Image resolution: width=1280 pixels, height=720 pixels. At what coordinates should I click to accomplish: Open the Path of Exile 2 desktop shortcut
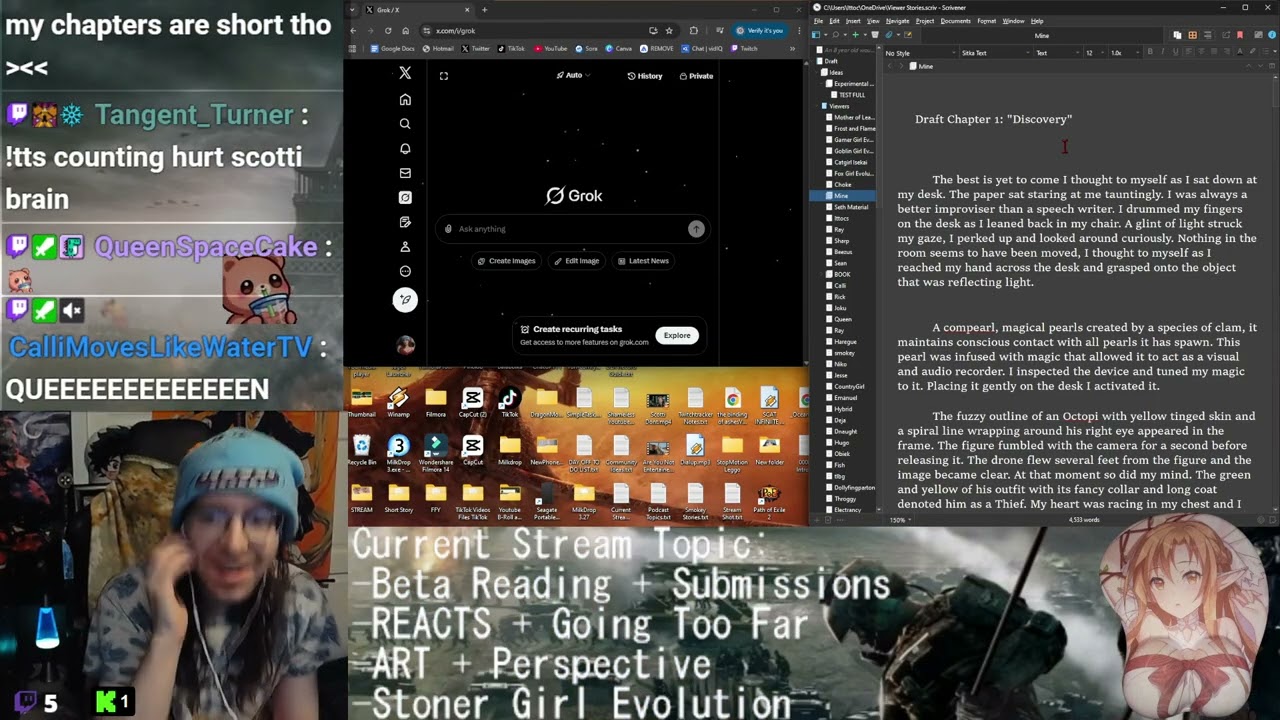(769, 498)
